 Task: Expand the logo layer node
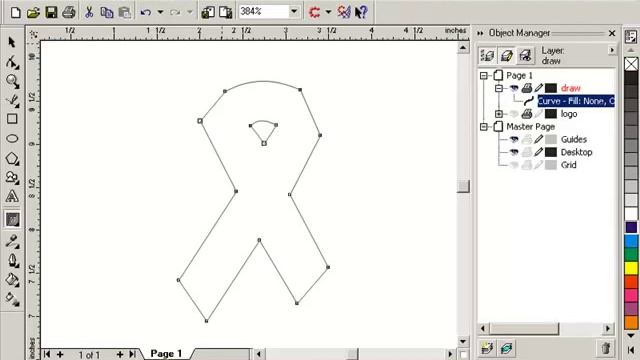(x=499, y=114)
